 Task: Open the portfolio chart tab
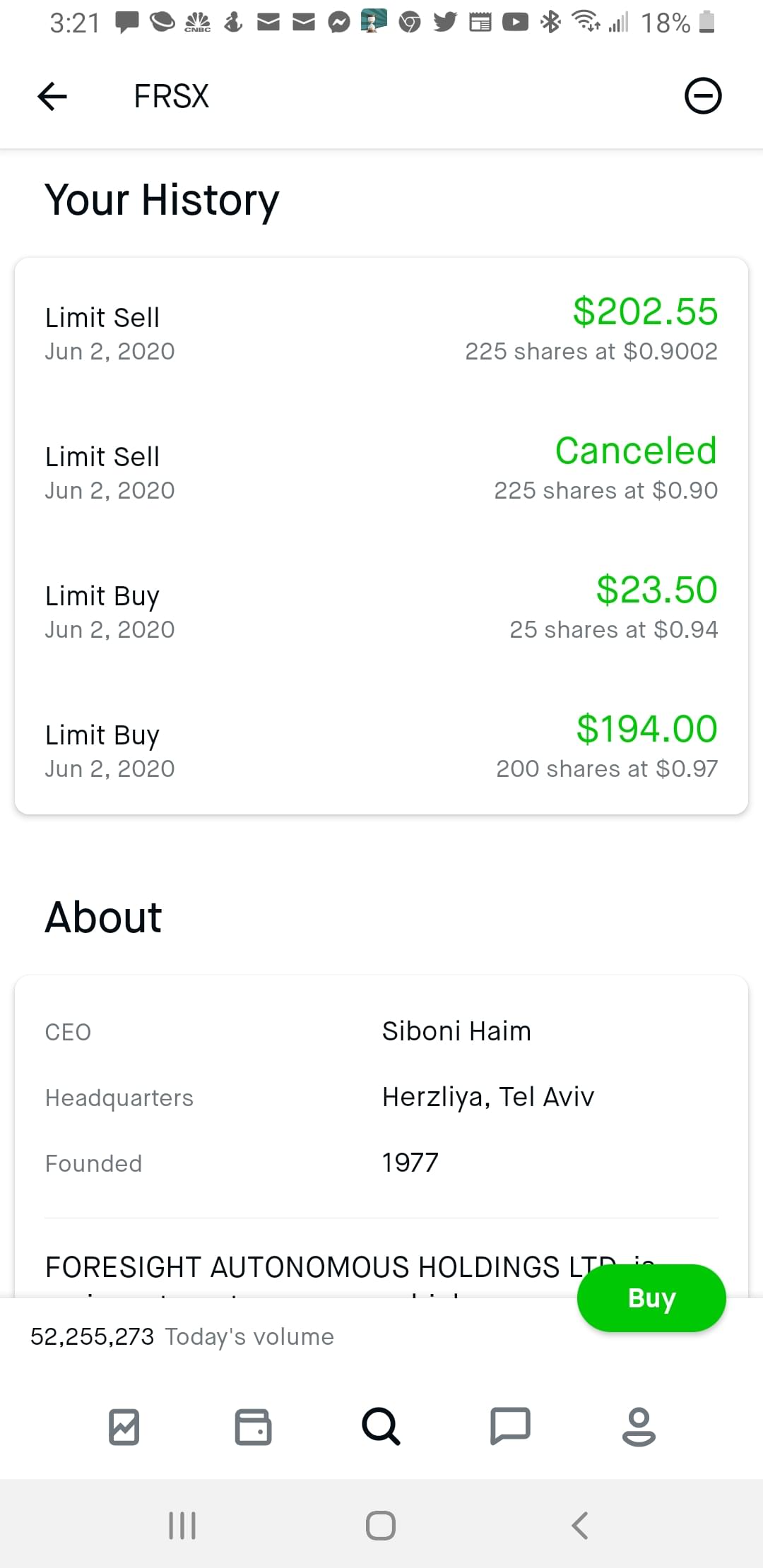[124, 1427]
